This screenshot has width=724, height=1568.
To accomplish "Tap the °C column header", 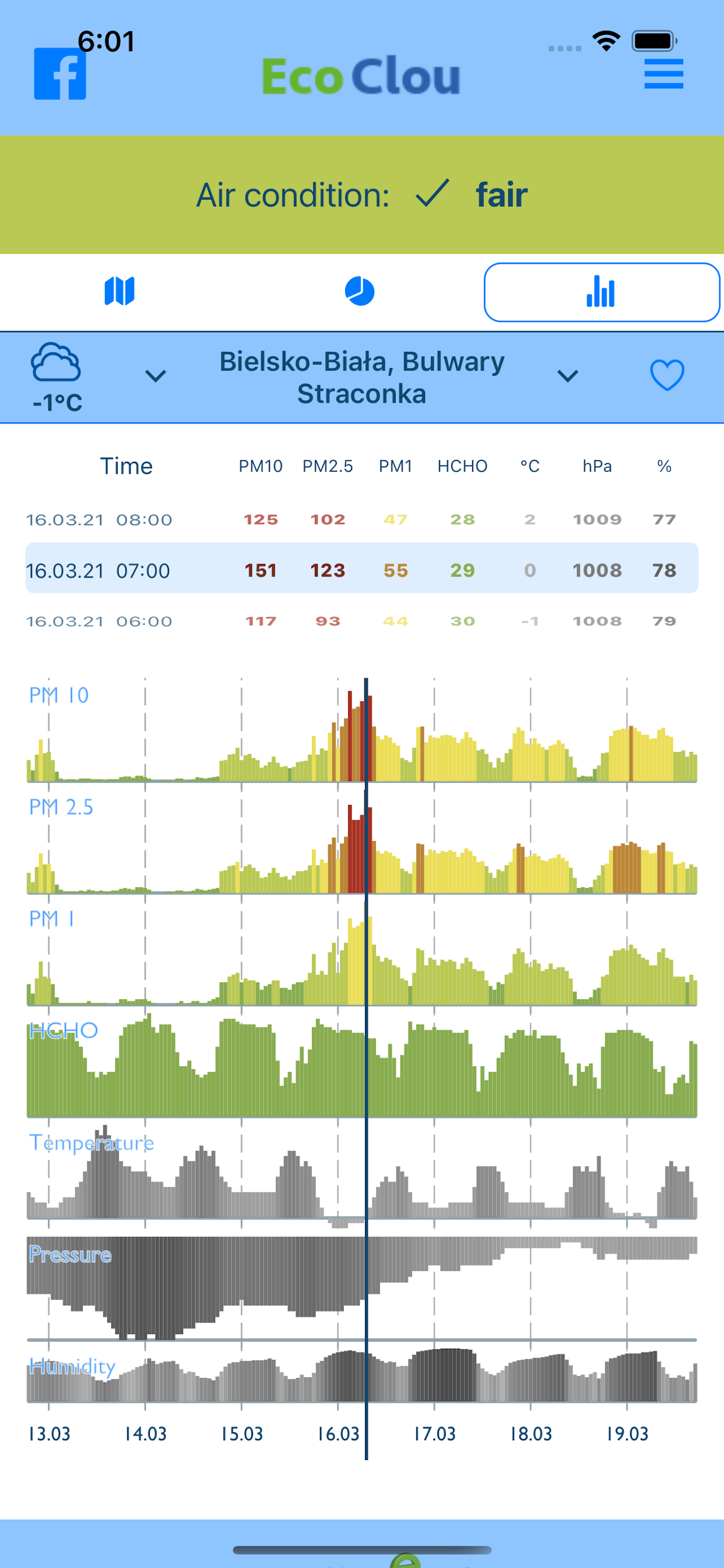I will 530,466.
